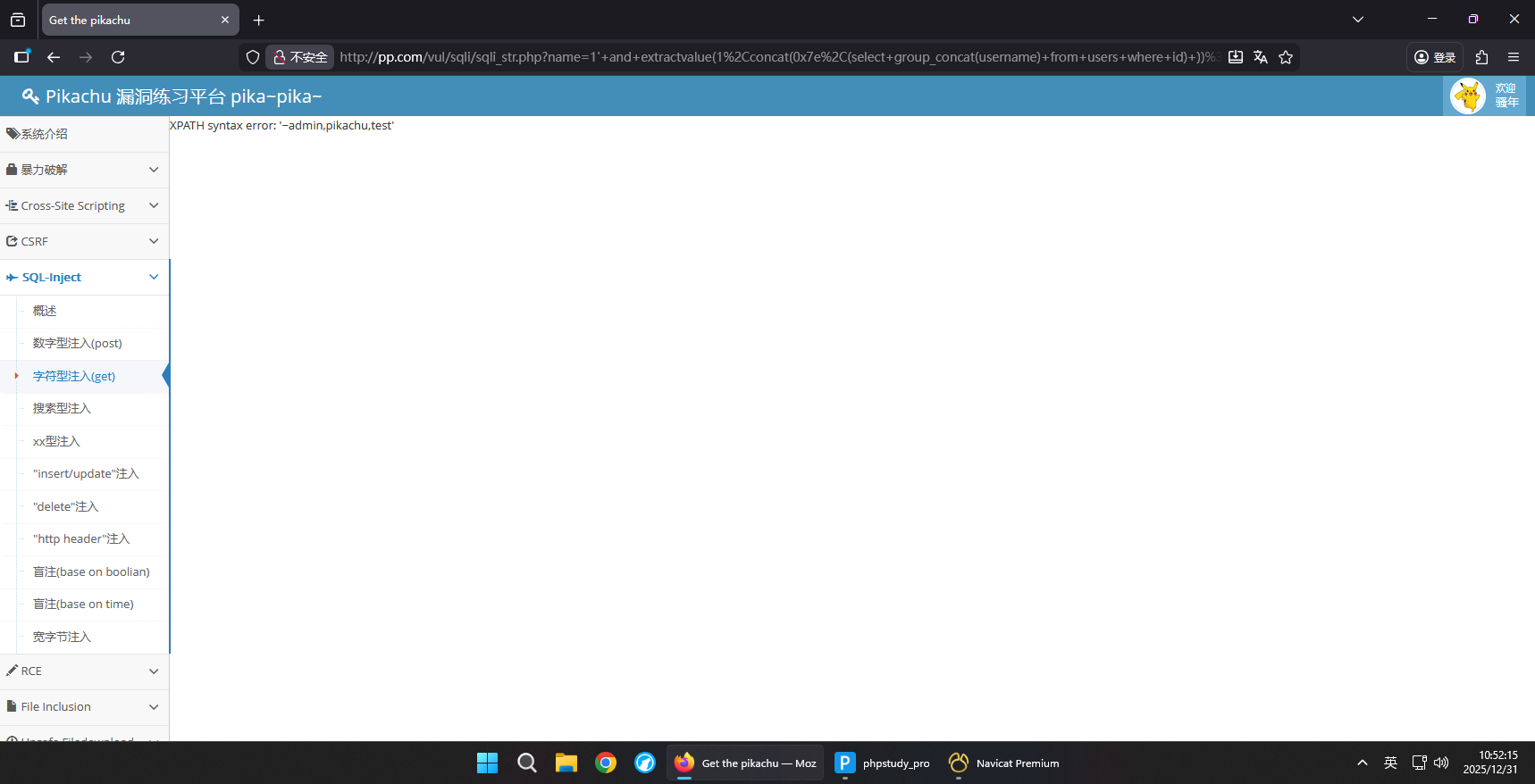Select the Get the pikachu tab
This screenshot has width=1535, height=784.
point(140,20)
